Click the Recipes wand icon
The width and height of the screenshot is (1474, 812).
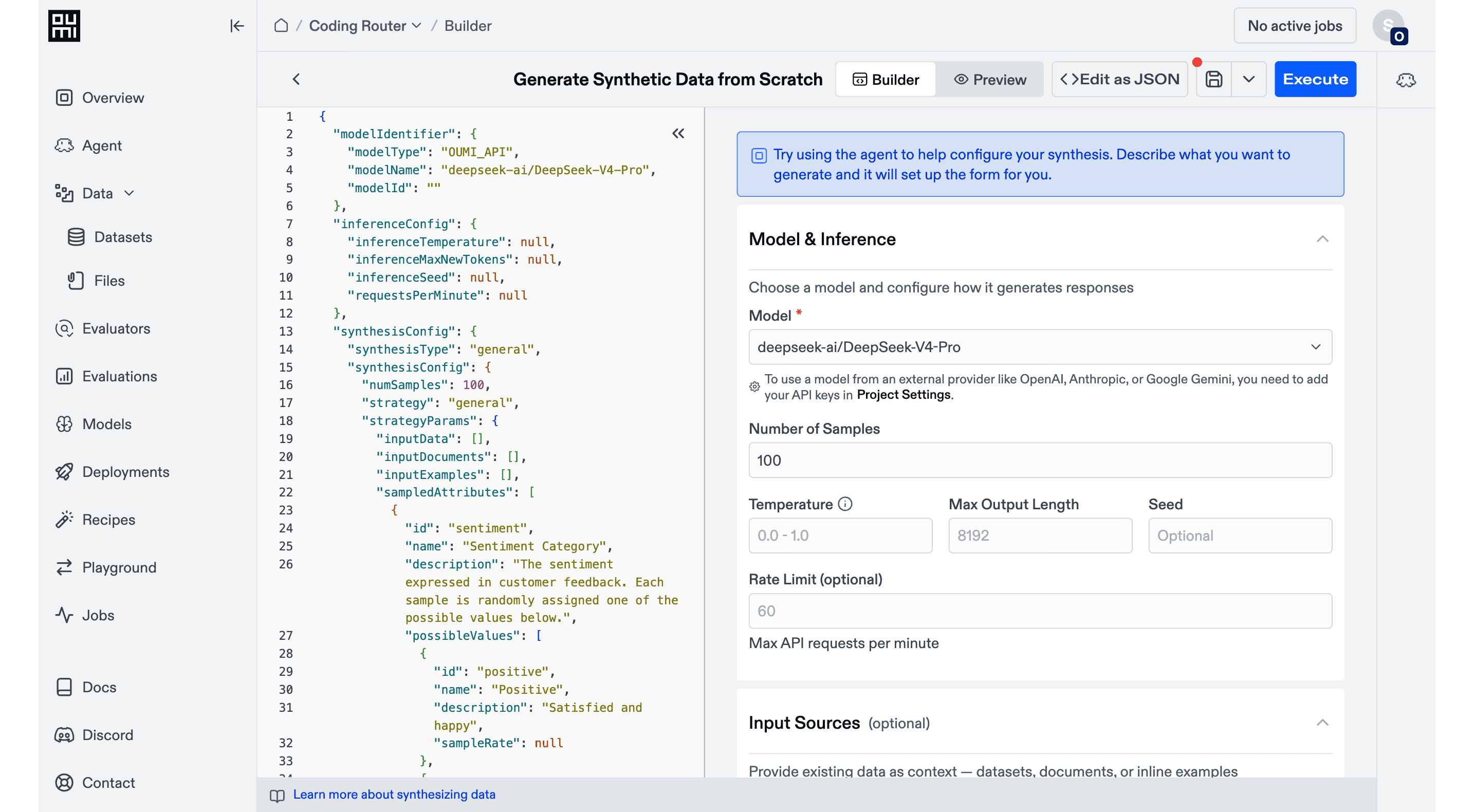click(x=64, y=520)
